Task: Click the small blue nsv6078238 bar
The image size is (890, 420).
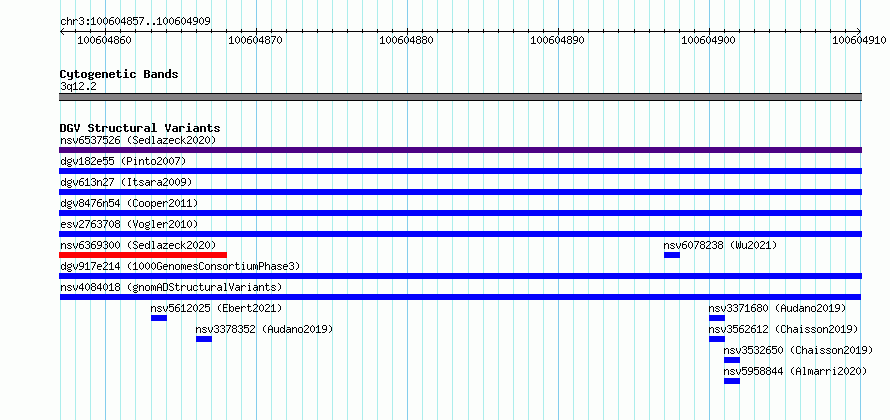Action: pos(672,255)
